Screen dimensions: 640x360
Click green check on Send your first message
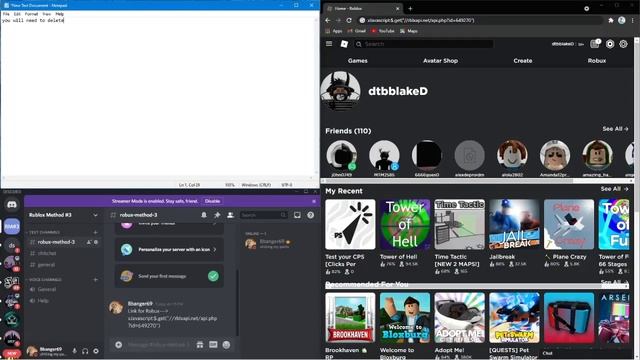point(213,276)
